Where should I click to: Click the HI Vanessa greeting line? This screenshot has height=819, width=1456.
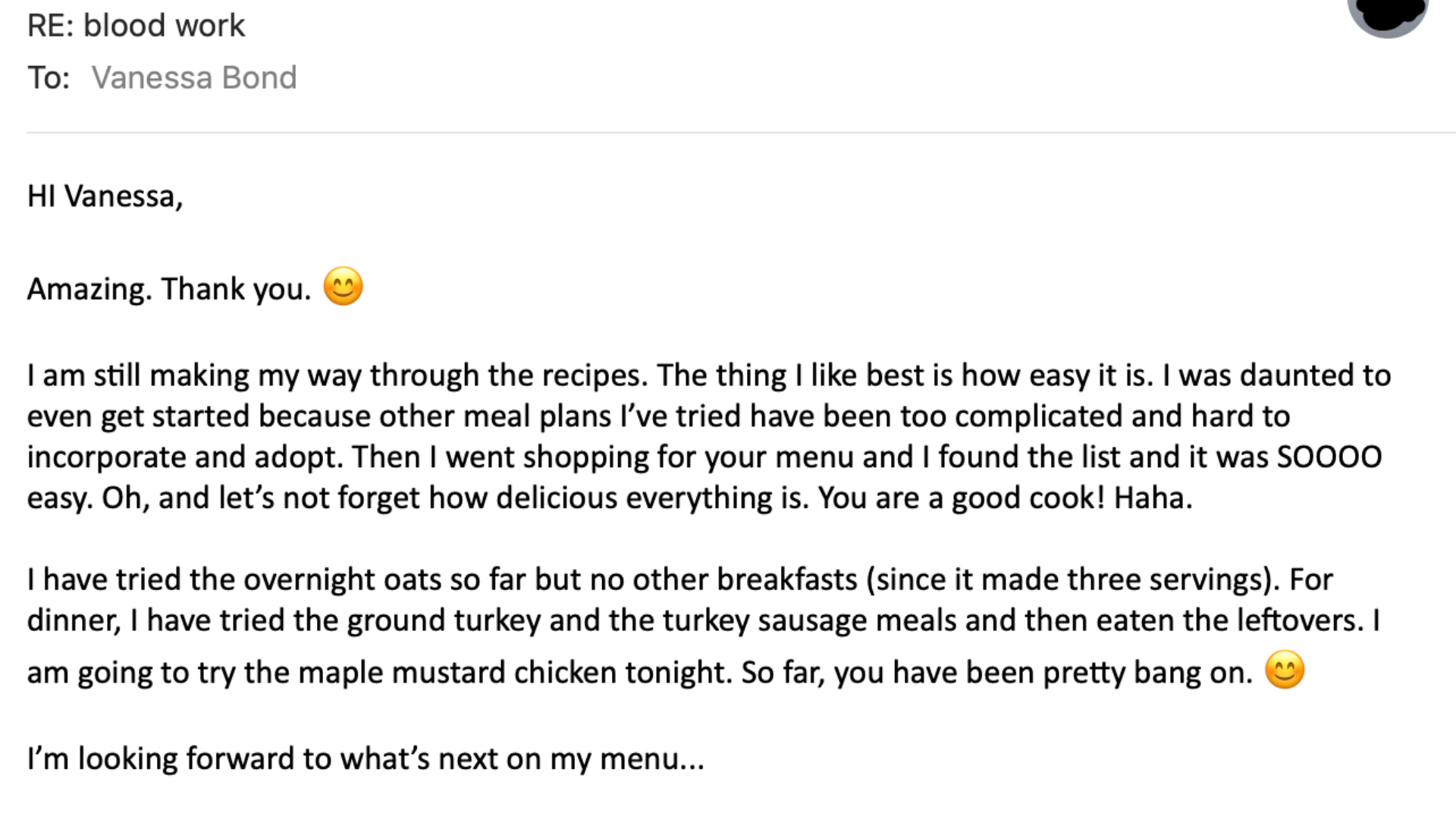click(x=105, y=196)
